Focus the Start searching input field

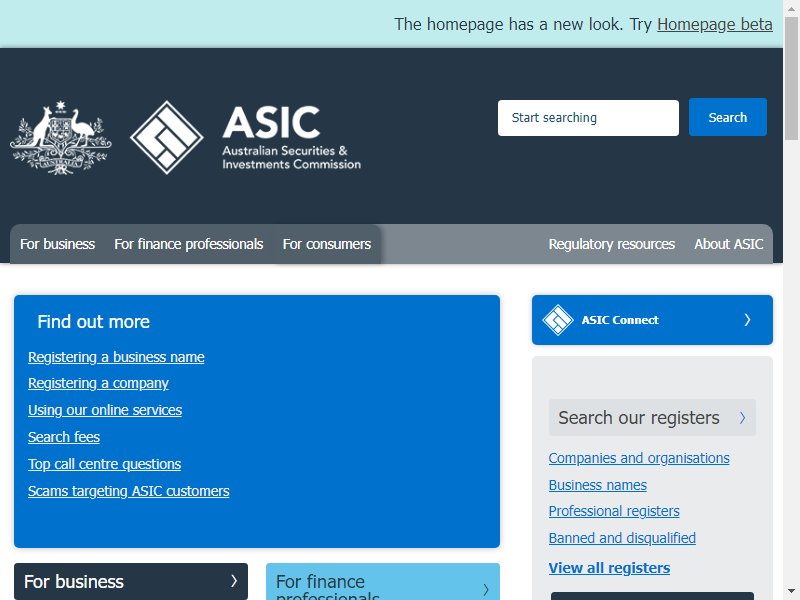(x=588, y=118)
